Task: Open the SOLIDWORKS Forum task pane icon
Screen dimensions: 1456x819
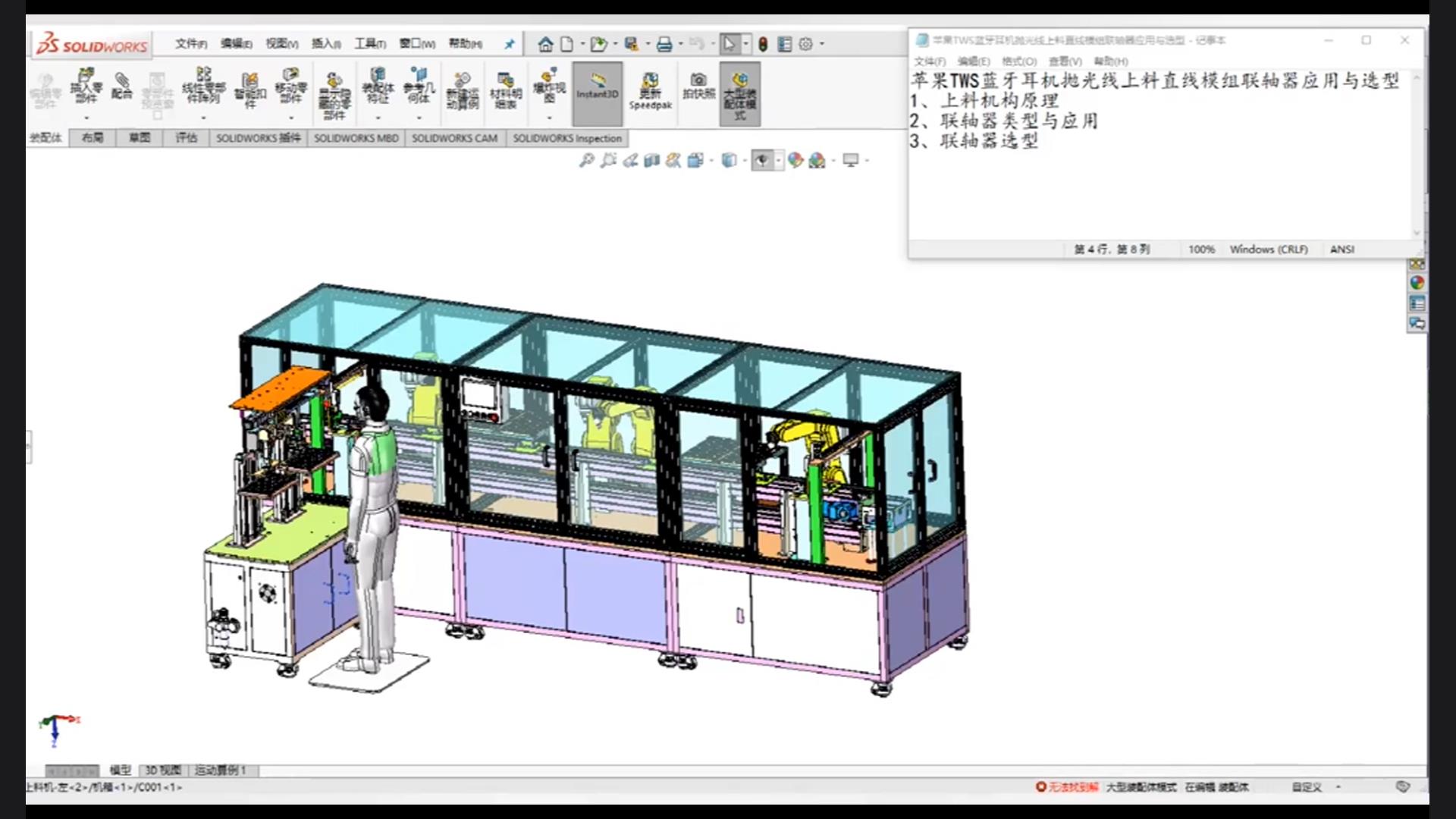Action: (1417, 324)
